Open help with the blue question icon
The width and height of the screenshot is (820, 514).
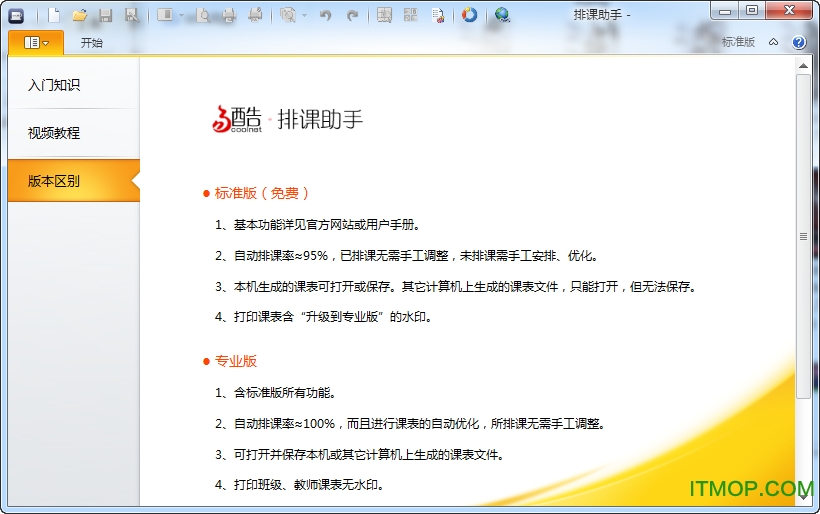coord(799,42)
